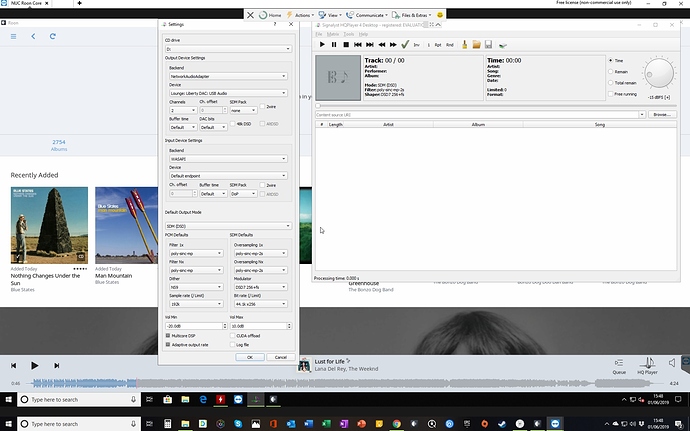This screenshot has height=431, width=690.
Task: Open input Backend WASAPI dropdown
Action: coord(228,158)
